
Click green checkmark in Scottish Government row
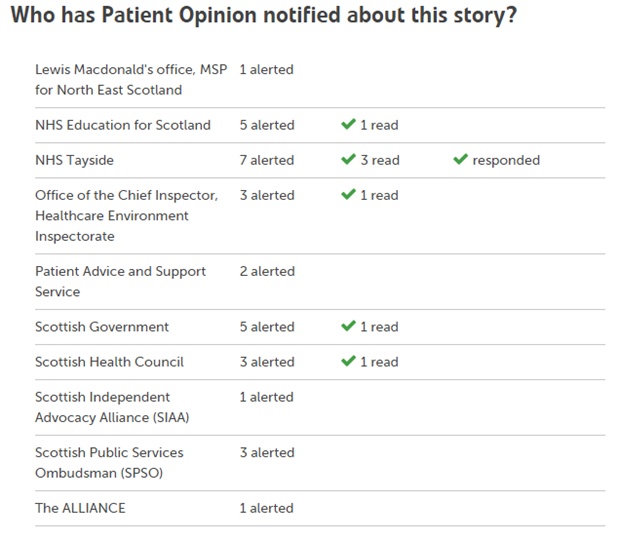[348, 326]
